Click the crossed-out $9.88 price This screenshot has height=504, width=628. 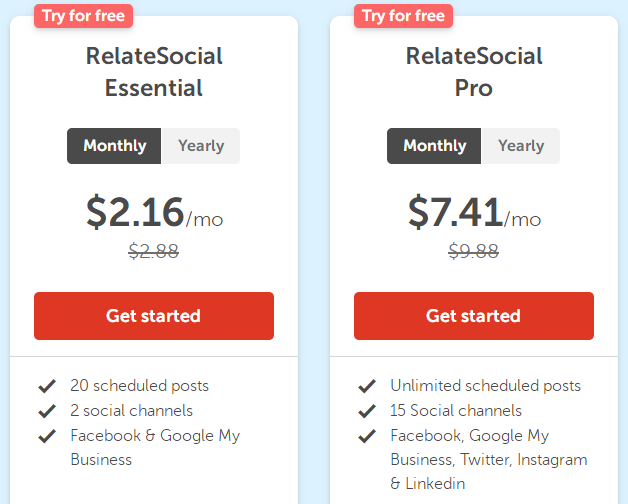[474, 252]
